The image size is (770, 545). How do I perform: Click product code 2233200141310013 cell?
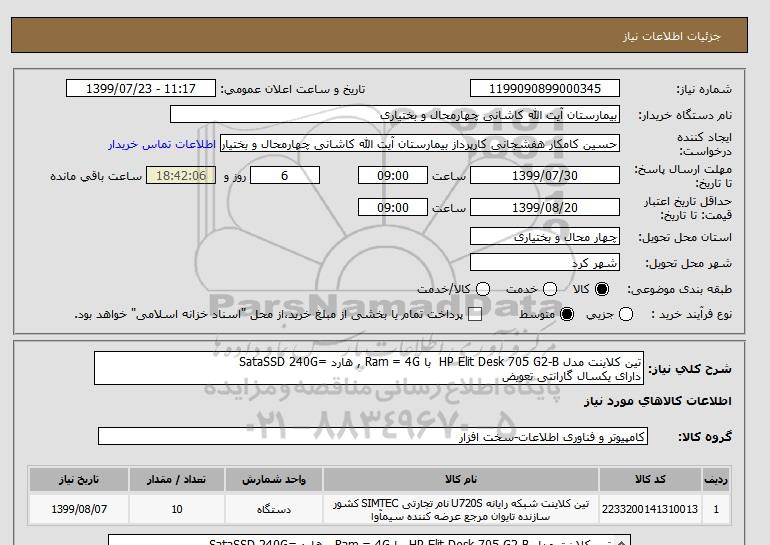coord(650,509)
